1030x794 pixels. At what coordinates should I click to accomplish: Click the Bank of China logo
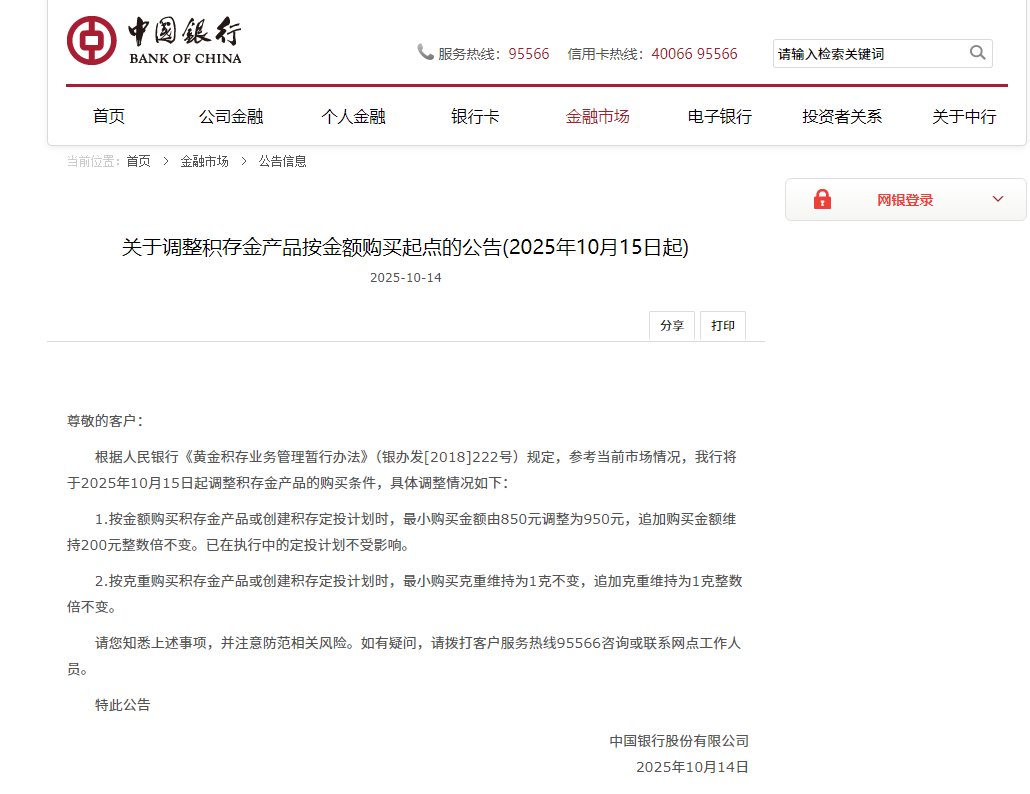pyautogui.click(x=152, y=41)
